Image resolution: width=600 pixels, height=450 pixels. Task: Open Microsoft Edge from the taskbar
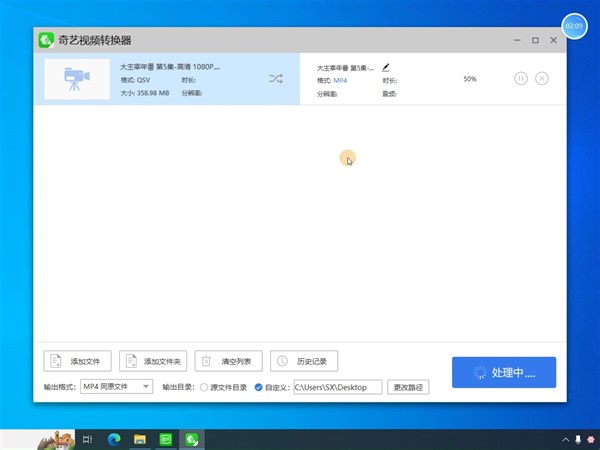114,439
